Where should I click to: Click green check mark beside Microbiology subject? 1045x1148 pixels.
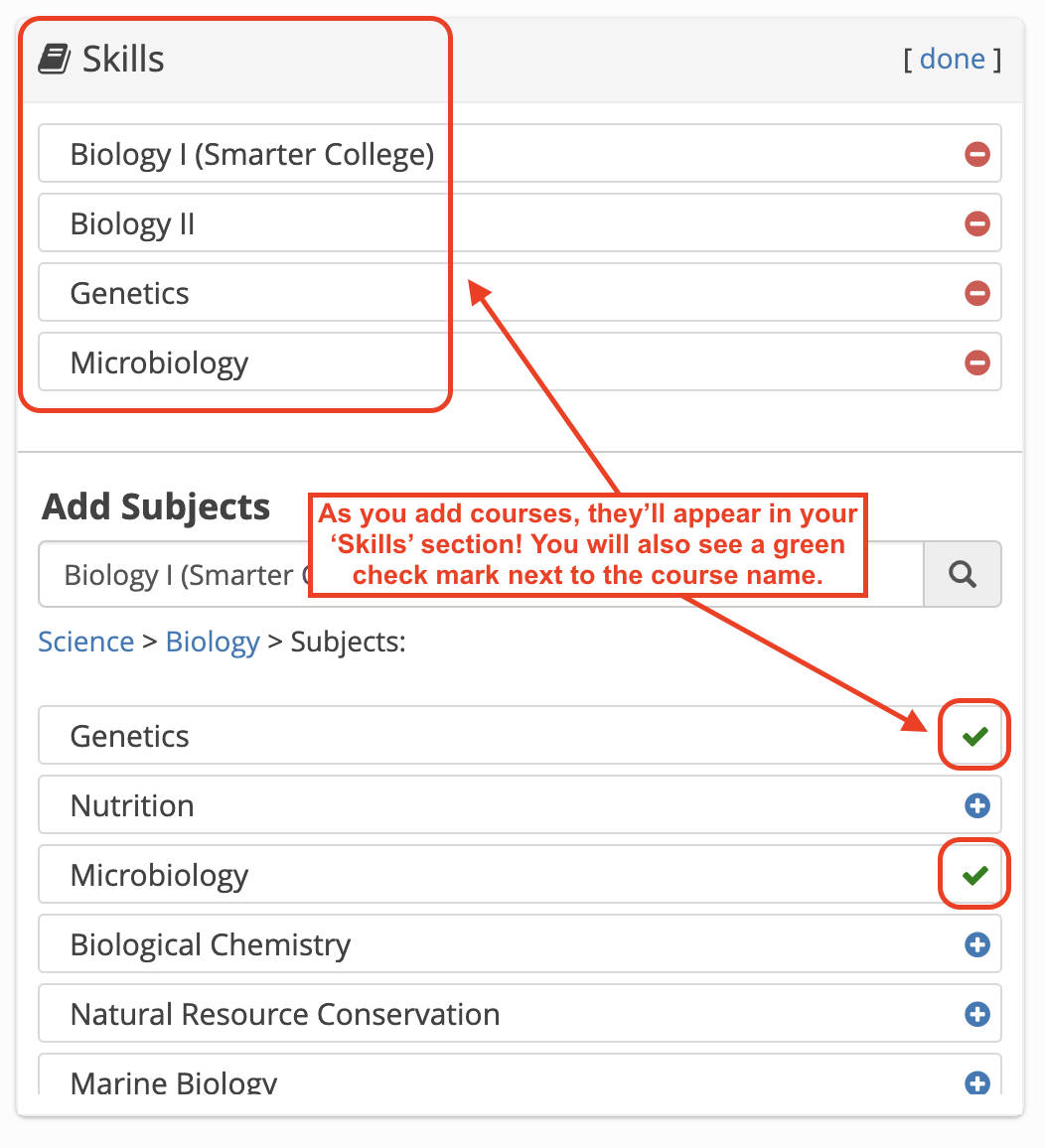tap(974, 875)
